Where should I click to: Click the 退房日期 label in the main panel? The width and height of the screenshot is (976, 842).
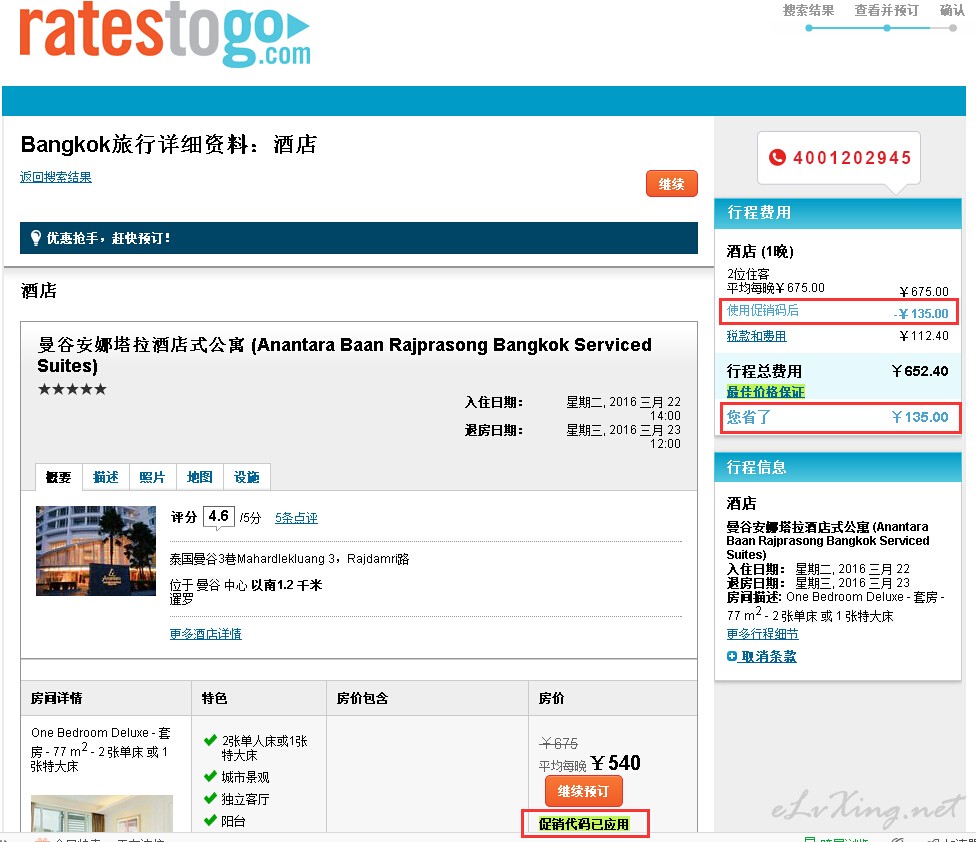click(494, 431)
